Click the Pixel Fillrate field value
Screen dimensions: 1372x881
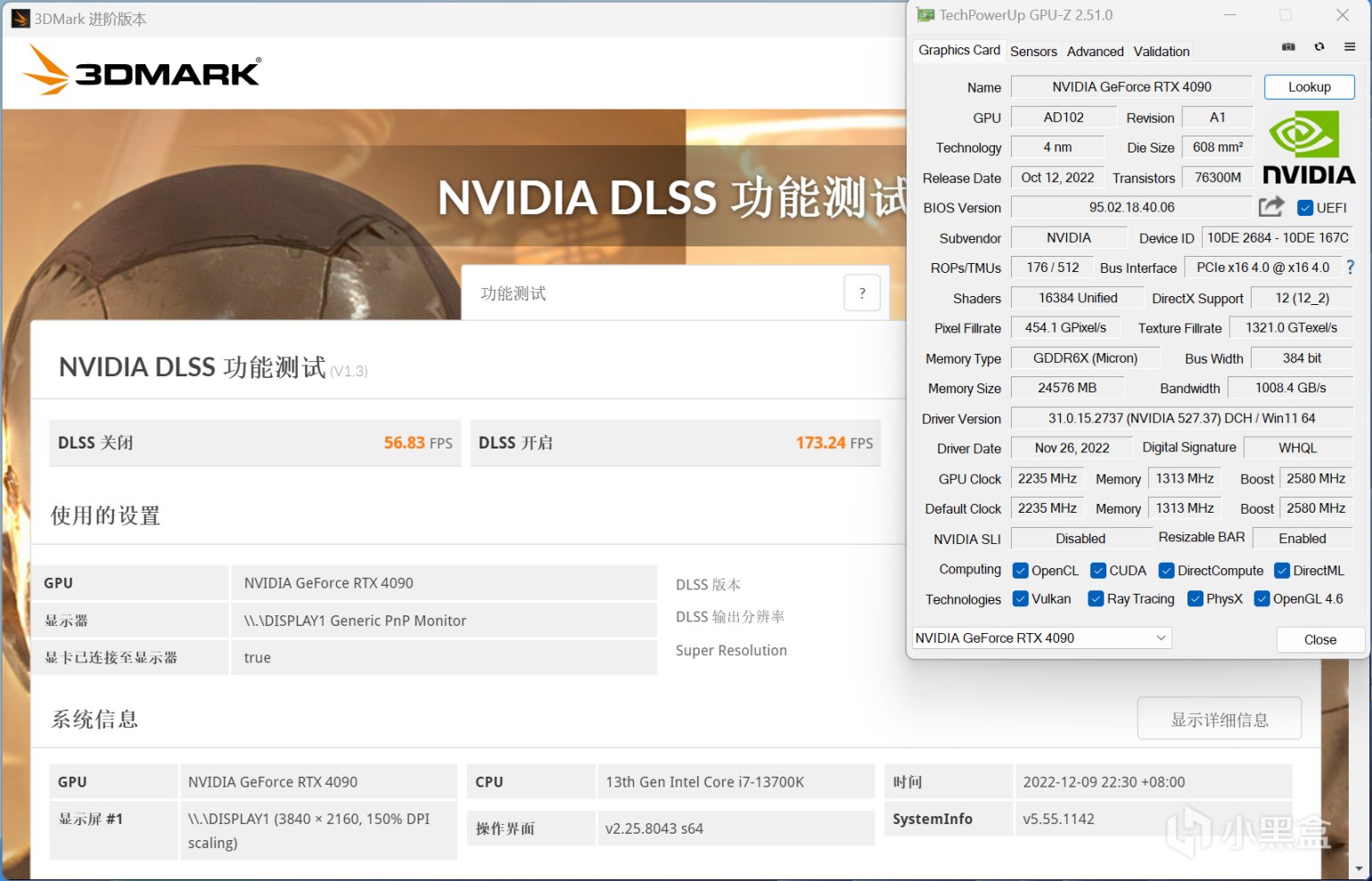tap(1065, 328)
